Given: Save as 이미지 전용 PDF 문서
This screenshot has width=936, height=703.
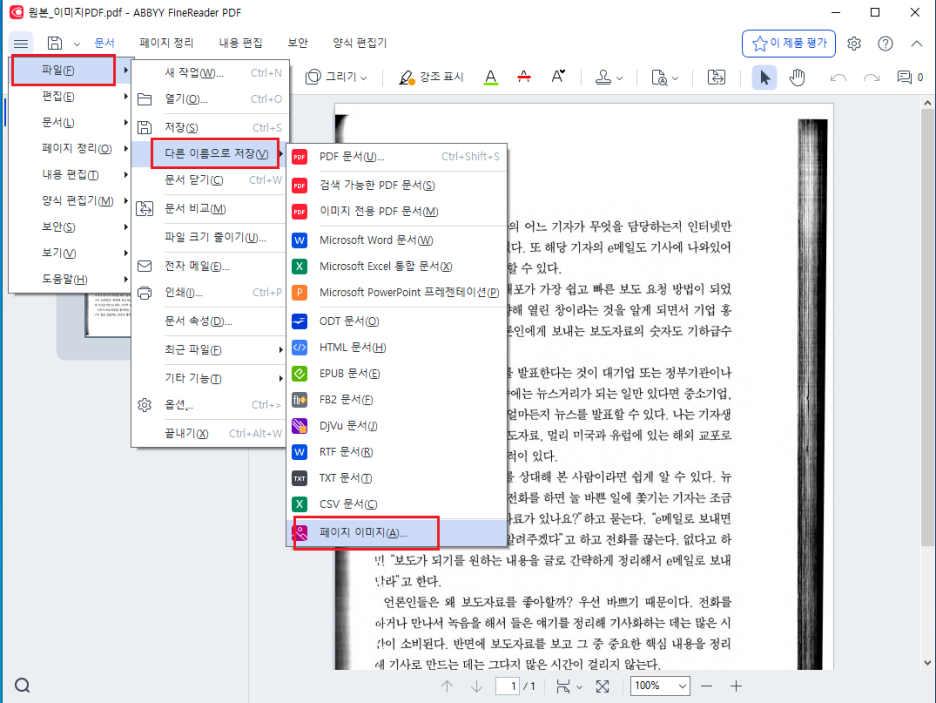Looking at the screenshot, I should pyautogui.click(x=398, y=211).
